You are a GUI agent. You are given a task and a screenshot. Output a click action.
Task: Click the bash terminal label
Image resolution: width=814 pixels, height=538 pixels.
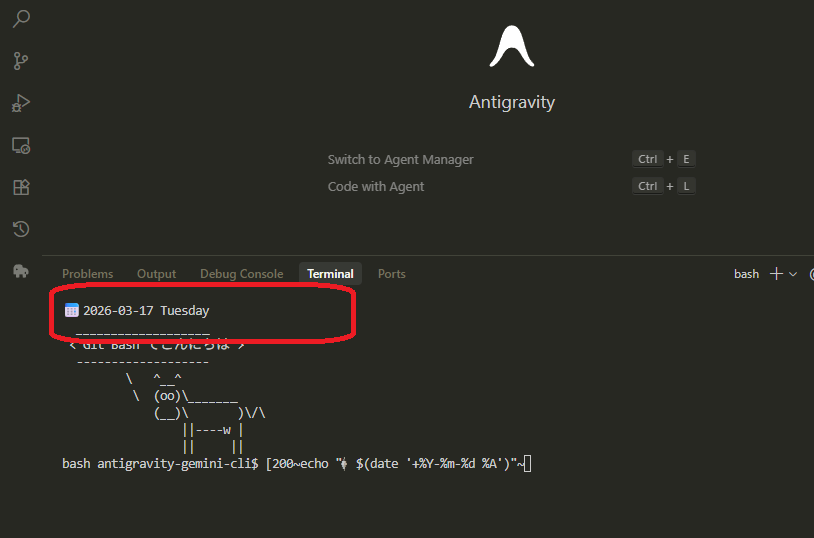click(x=746, y=274)
